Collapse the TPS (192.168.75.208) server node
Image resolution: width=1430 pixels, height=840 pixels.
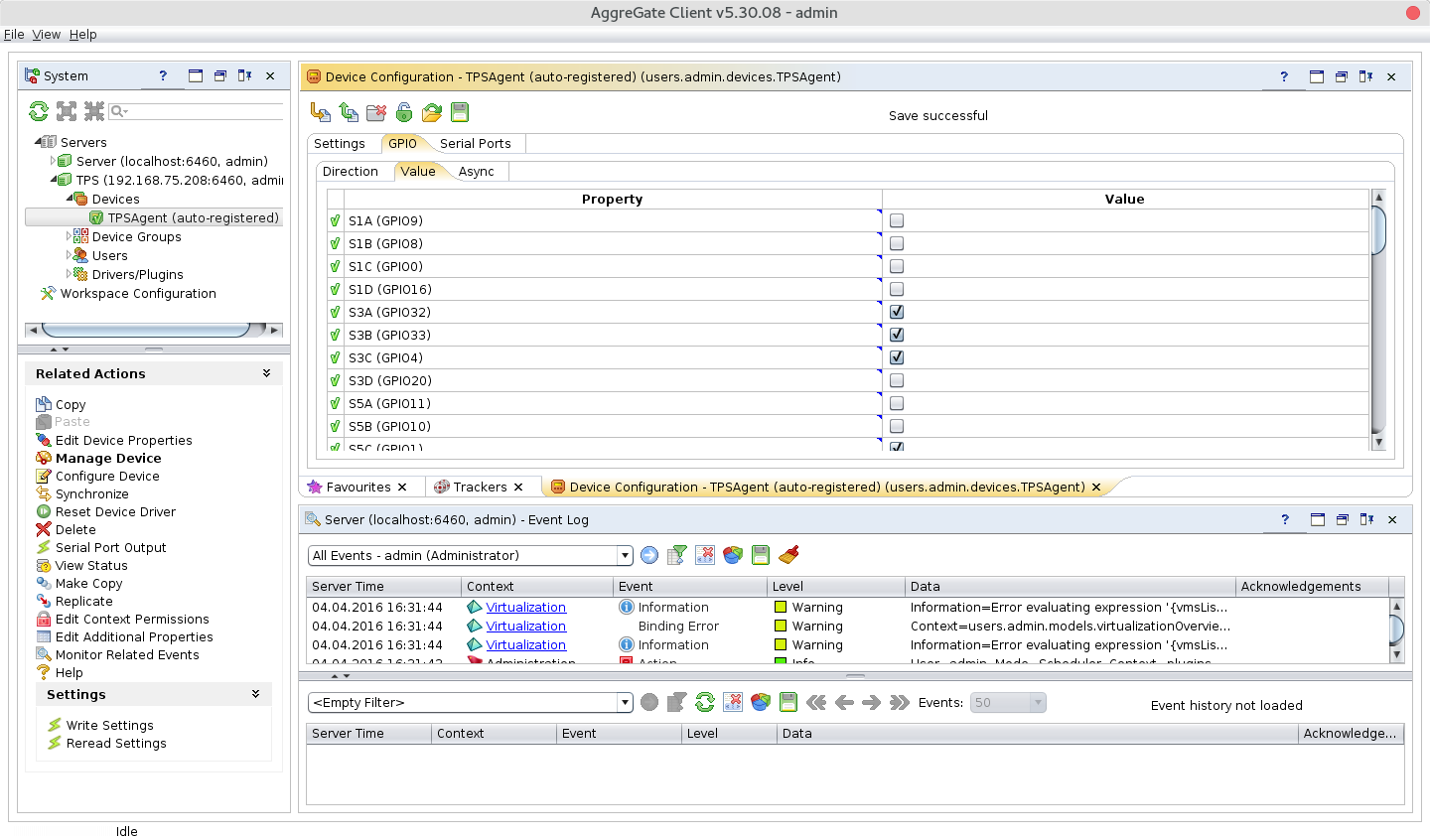(x=53, y=180)
